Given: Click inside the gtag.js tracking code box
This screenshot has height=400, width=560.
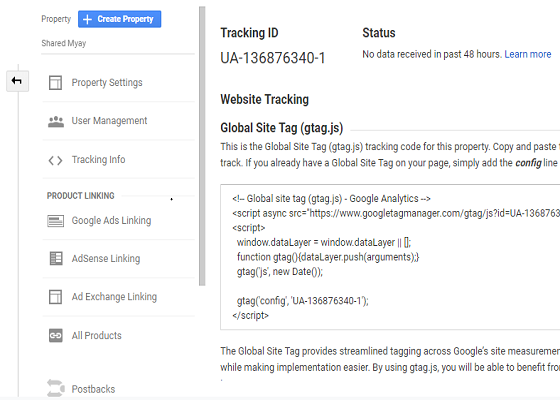Looking at the screenshot, I should point(390,257).
